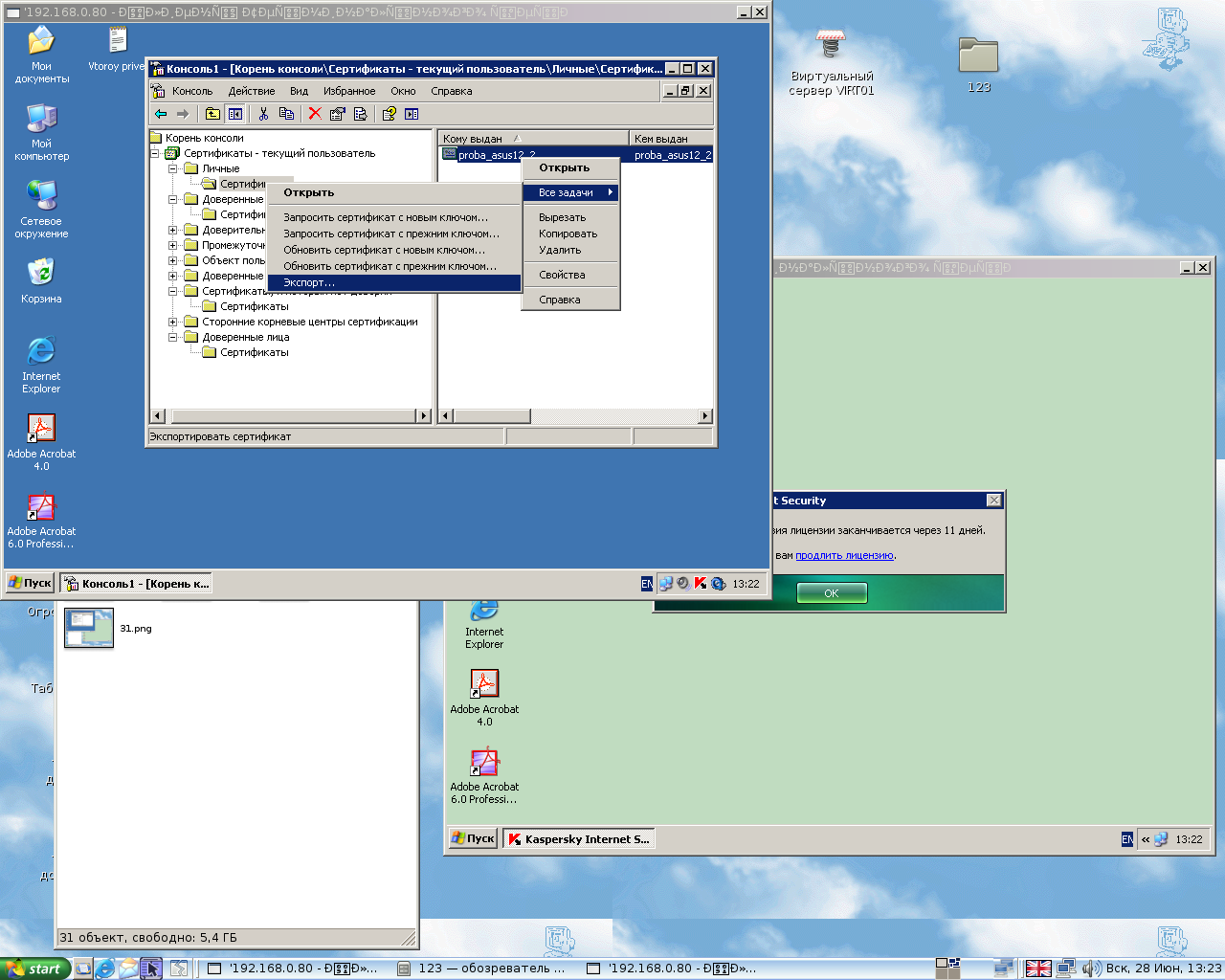Toggle the console tree show/hide toolbar button
This screenshot has height=980, width=1225.
pyautogui.click(x=234, y=114)
